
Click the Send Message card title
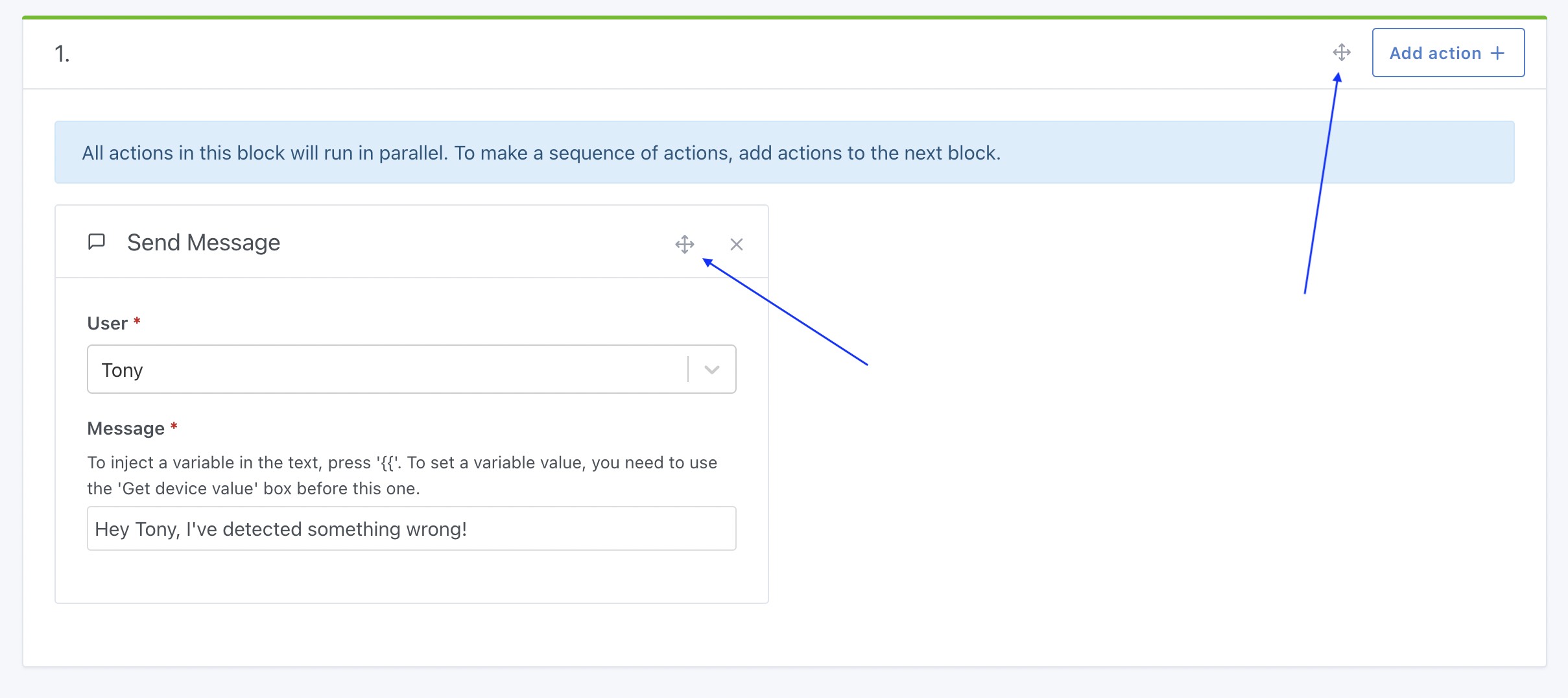(x=204, y=243)
